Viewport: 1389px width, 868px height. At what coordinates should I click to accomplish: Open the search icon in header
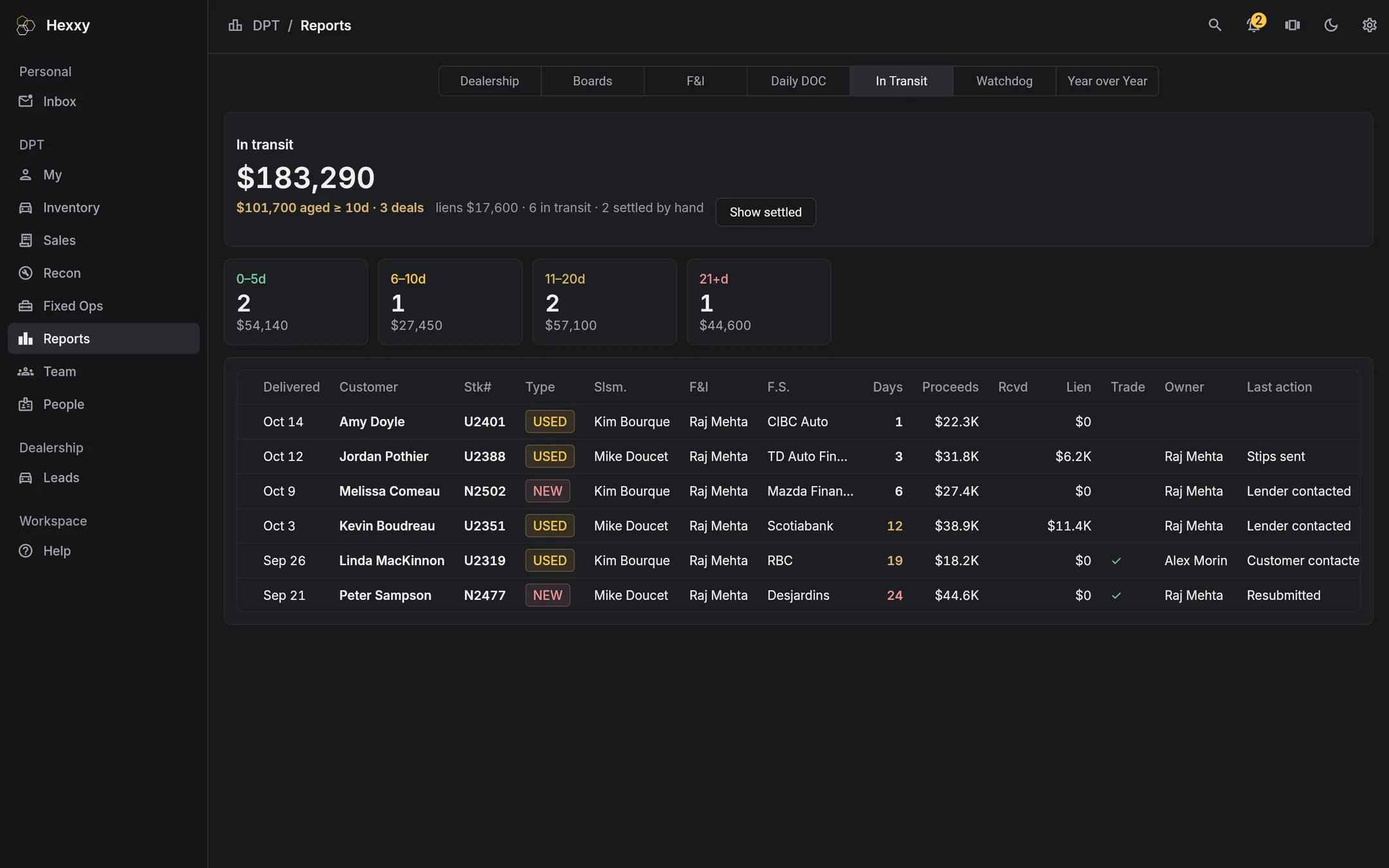click(1215, 25)
